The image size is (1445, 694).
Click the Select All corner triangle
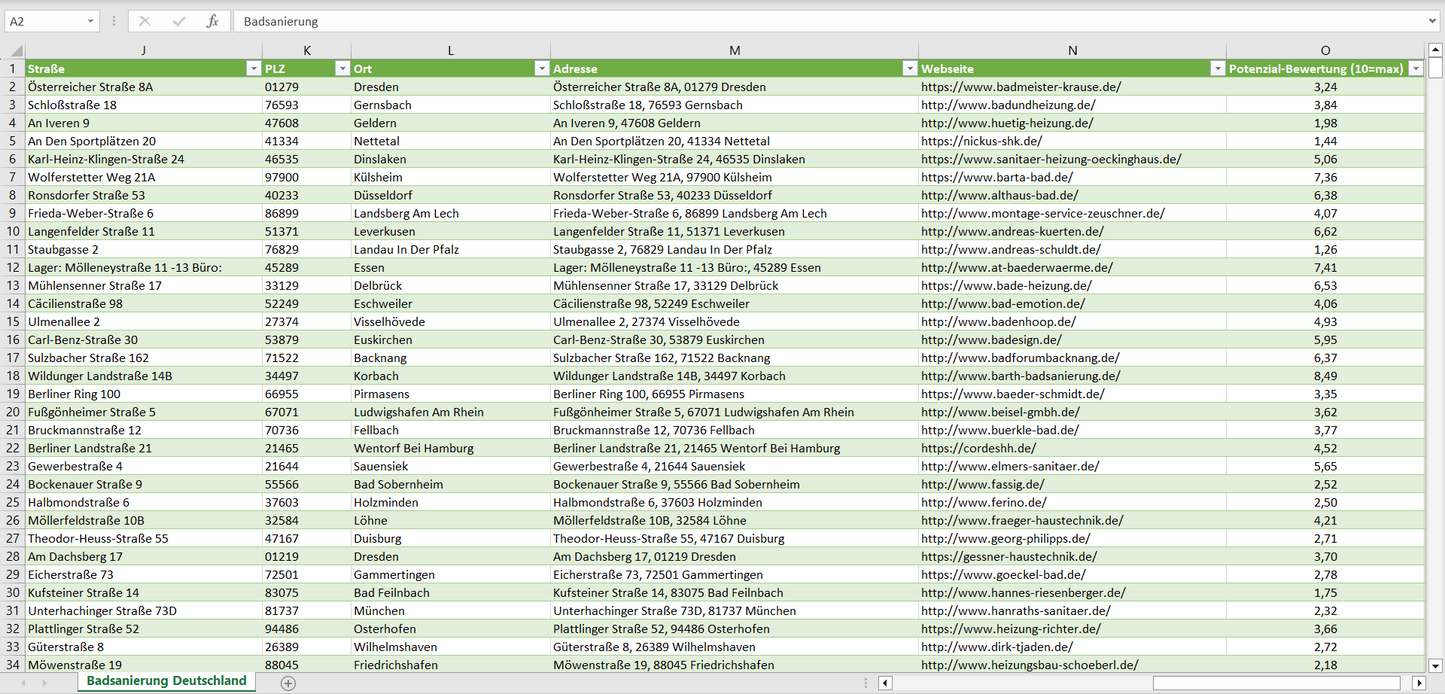15,51
